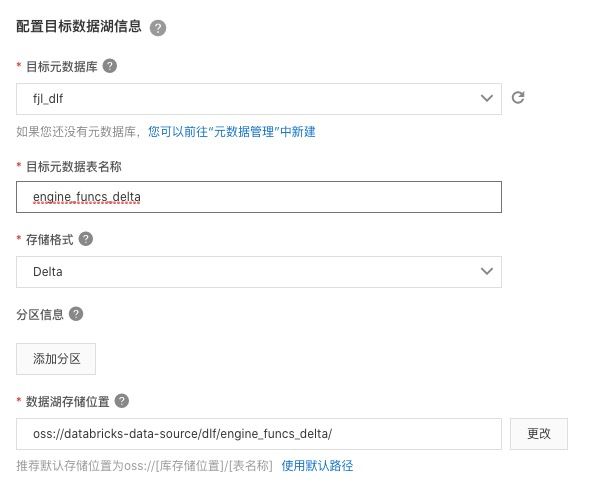Viewport: 602px width, 491px height.
Task: Click help icon beside 配置目标数据湖信息 heading
Action: pos(158,28)
